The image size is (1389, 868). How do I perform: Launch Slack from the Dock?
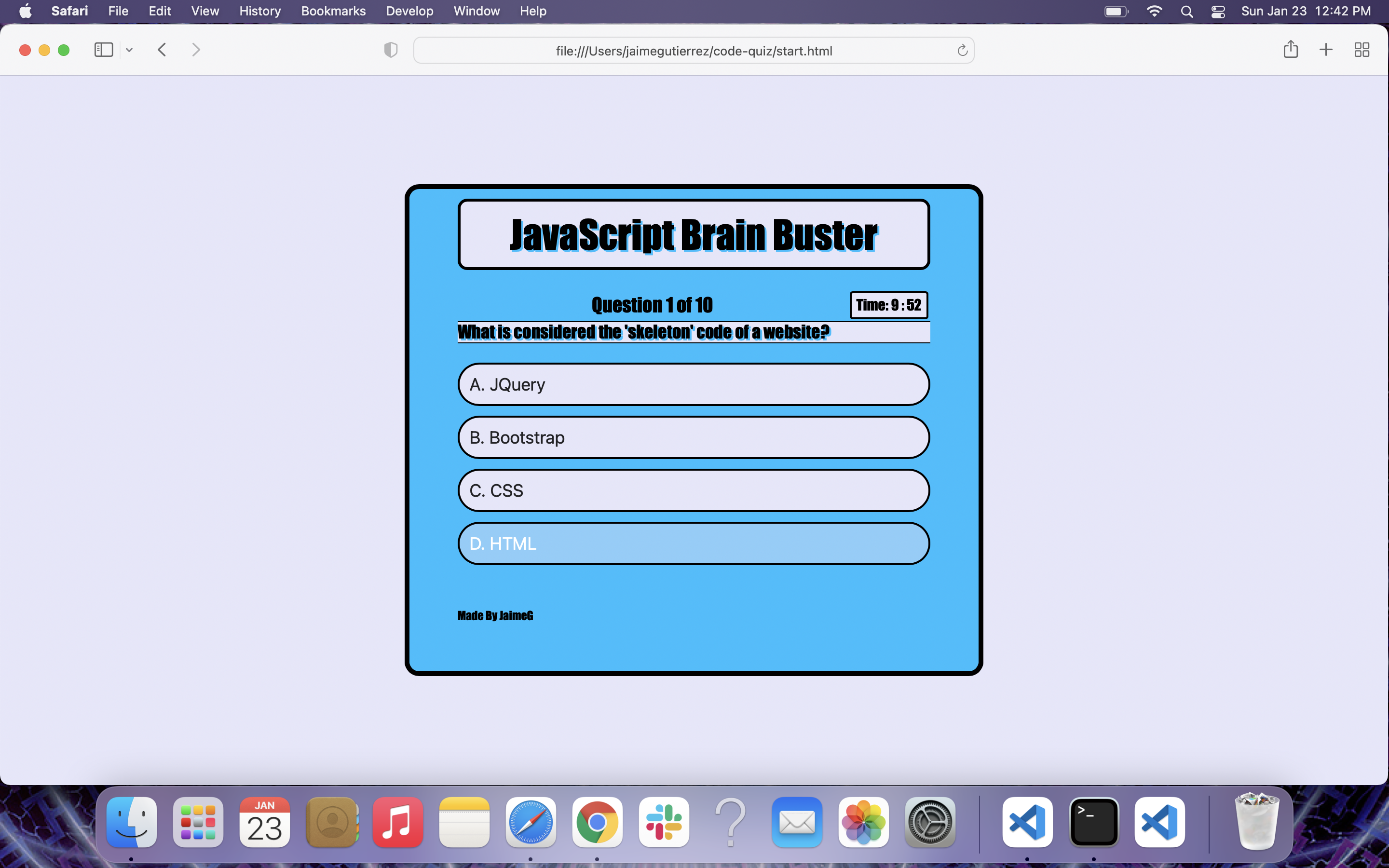(664, 822)
